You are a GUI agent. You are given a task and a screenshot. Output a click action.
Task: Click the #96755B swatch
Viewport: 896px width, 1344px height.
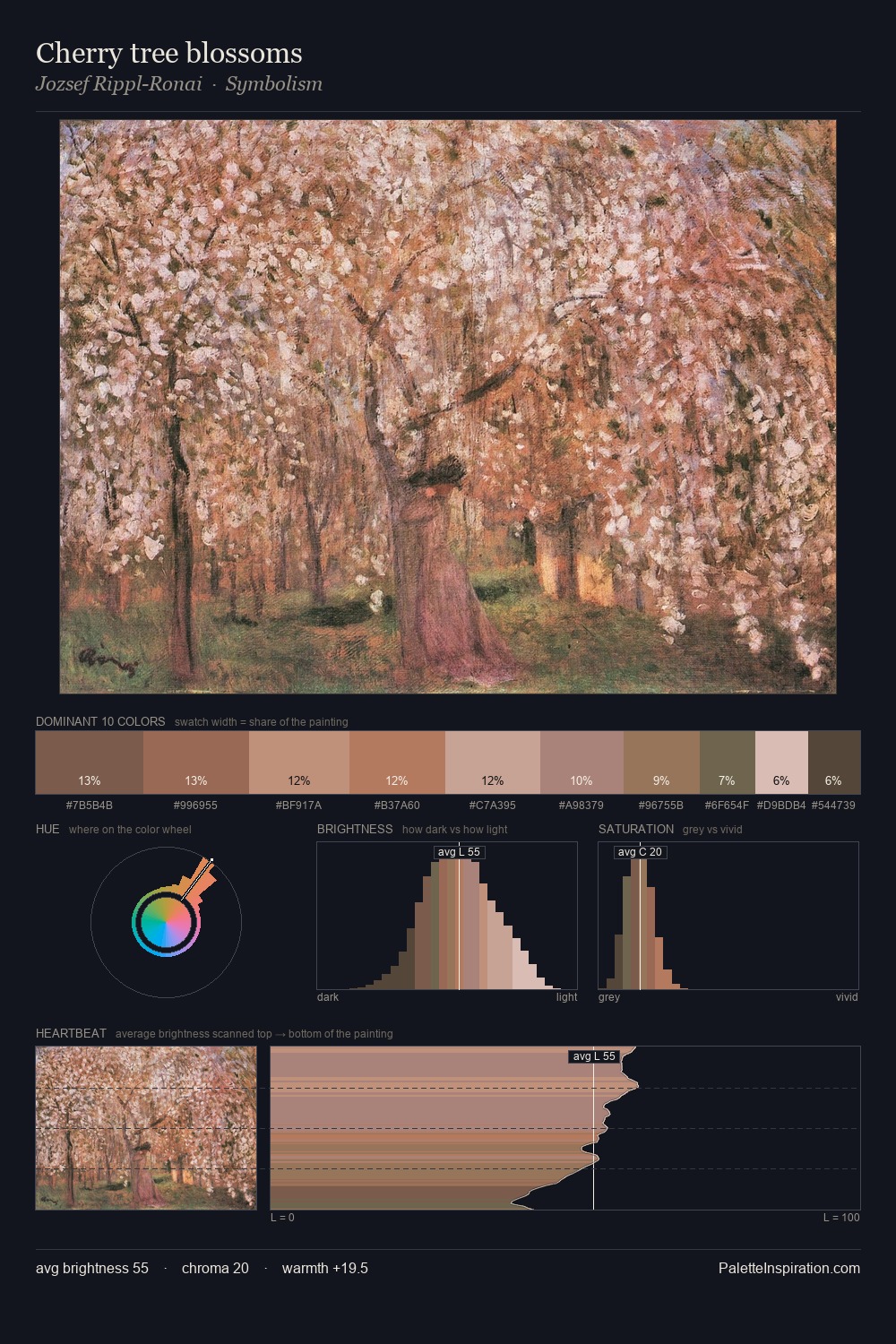tap(661, 762)
